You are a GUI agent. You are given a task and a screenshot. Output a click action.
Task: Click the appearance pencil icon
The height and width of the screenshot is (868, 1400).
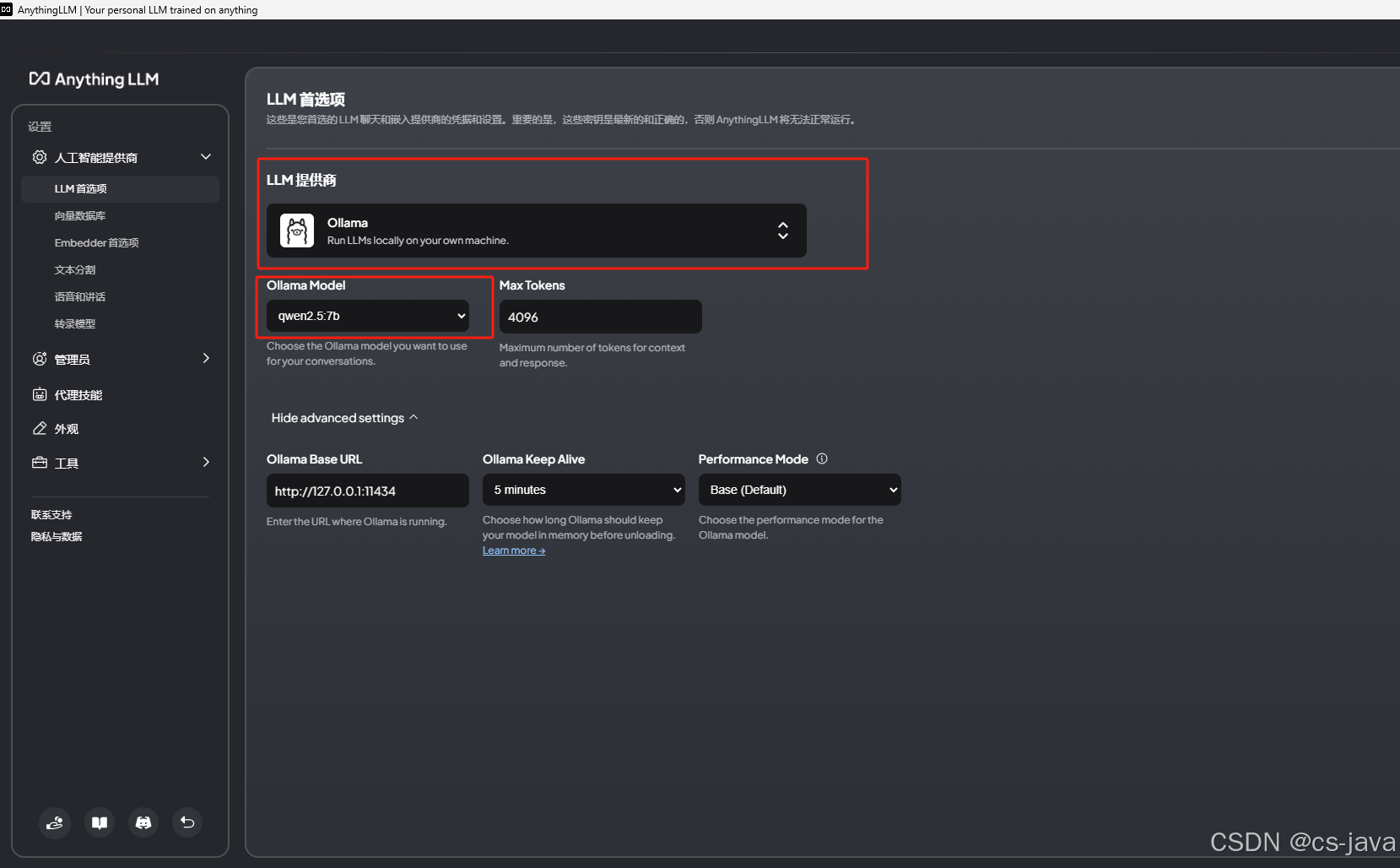tap(40, 428)
